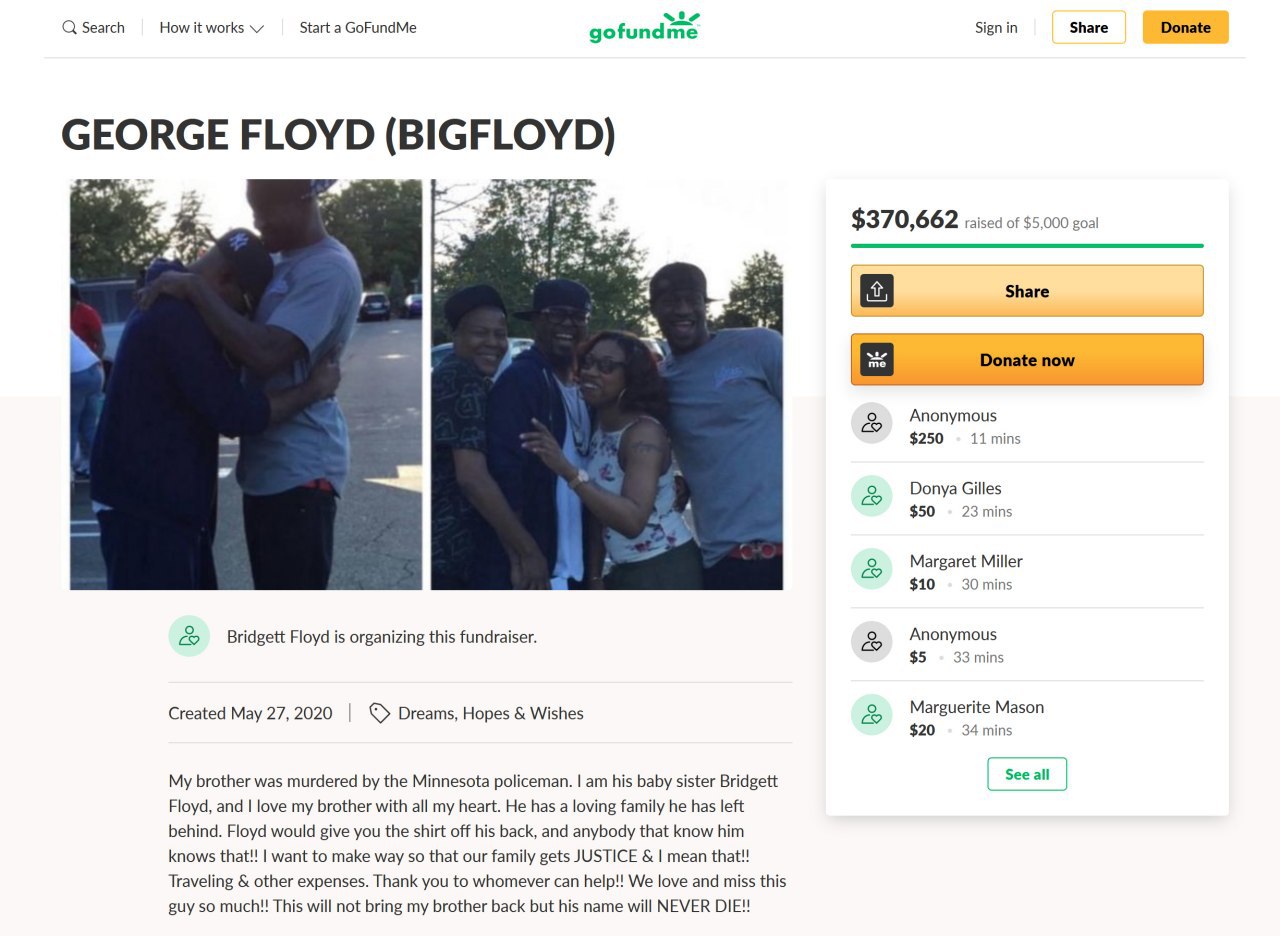Click Sign in at the top
Viewport: 1280px width, 936px height.
click(x=996, y=28)
